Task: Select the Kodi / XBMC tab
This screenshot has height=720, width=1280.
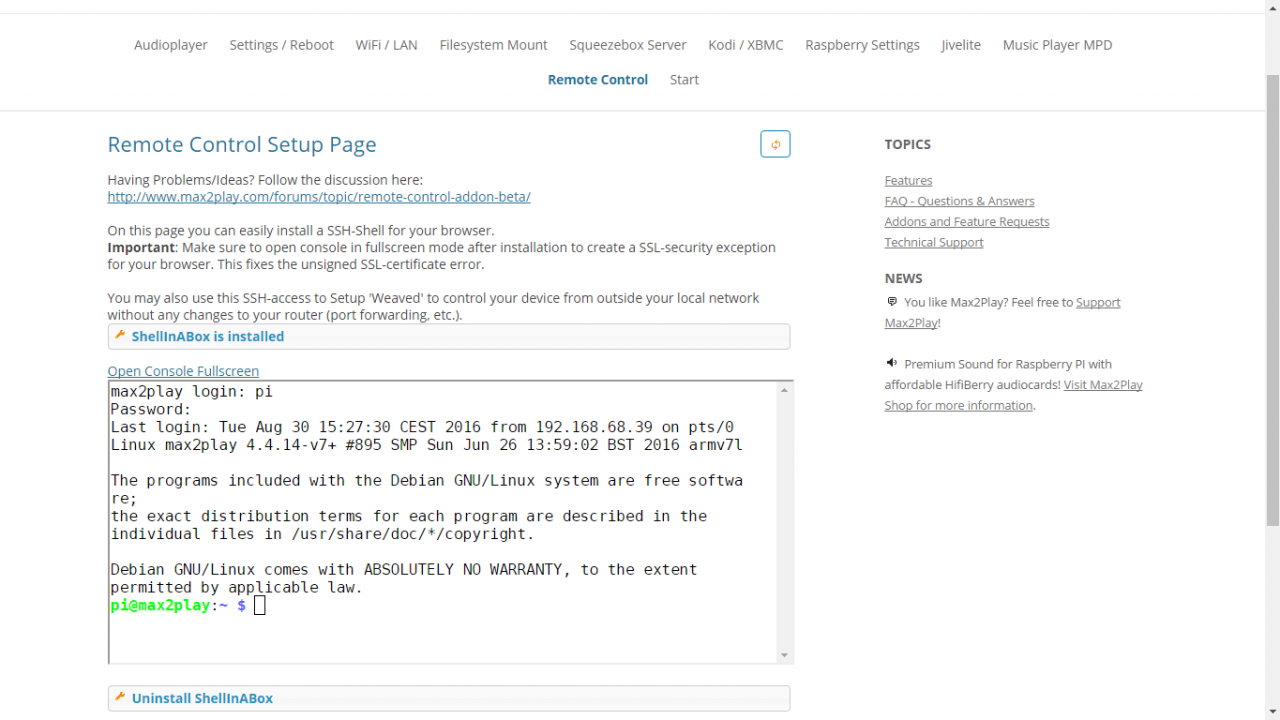Action: click(746, 45)
